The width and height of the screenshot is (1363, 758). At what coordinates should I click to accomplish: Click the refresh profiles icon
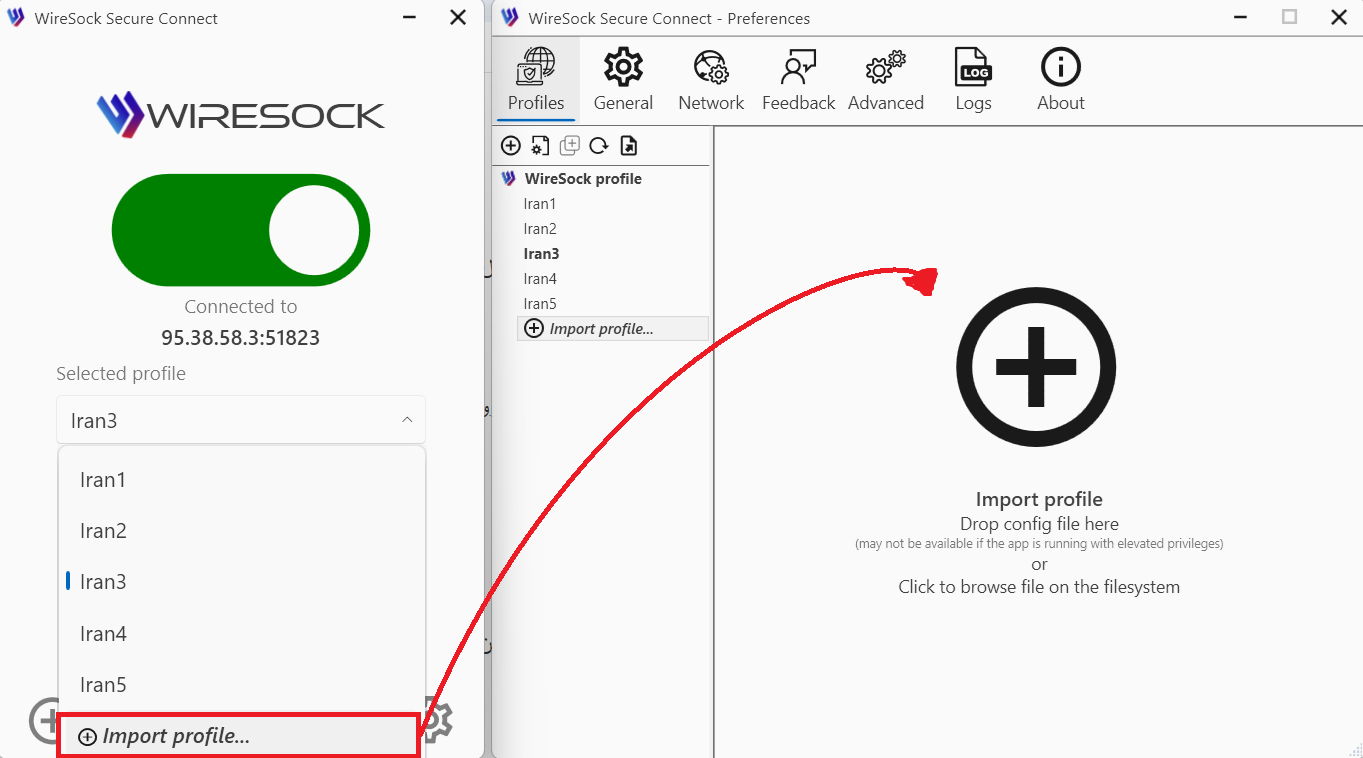pos(599,146)
